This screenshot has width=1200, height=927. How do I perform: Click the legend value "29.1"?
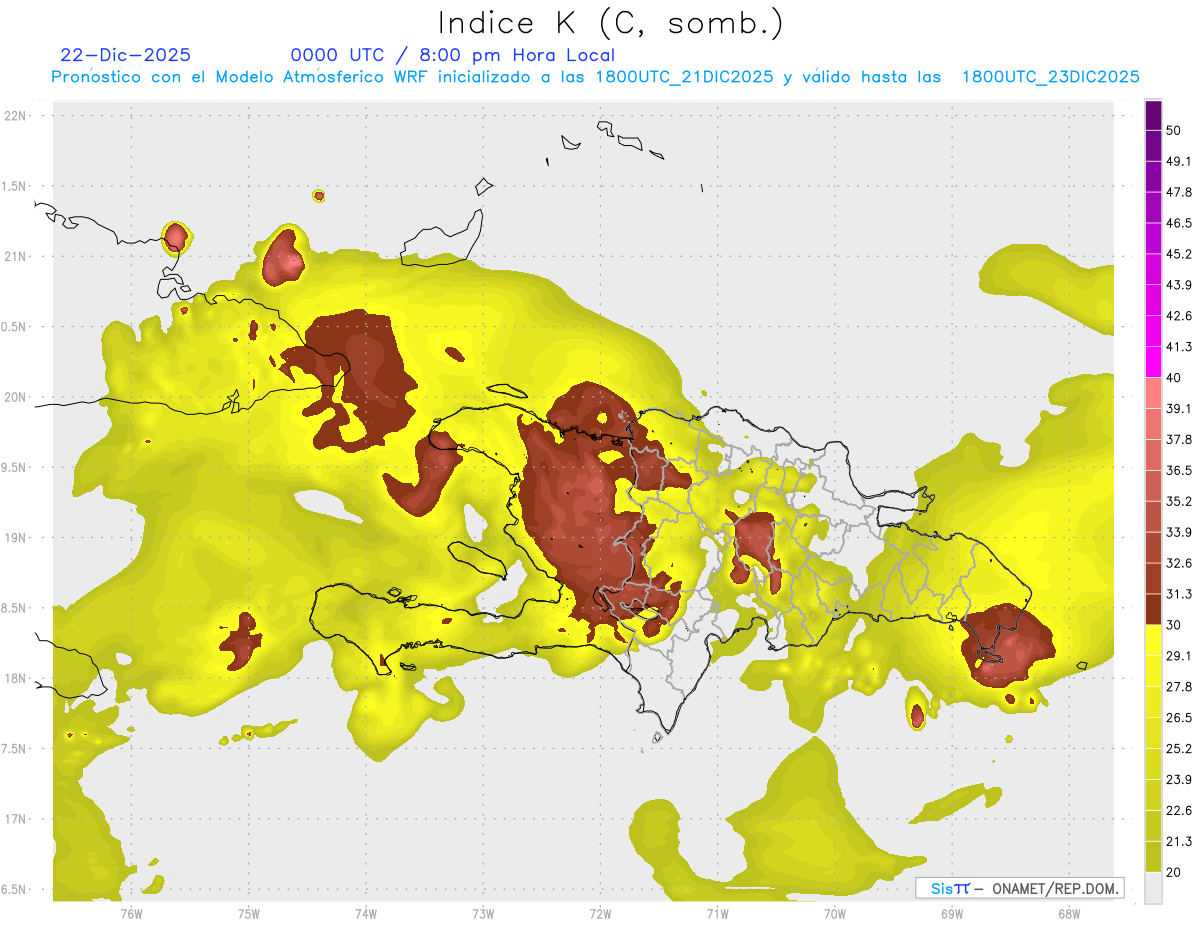(1179, 656)
